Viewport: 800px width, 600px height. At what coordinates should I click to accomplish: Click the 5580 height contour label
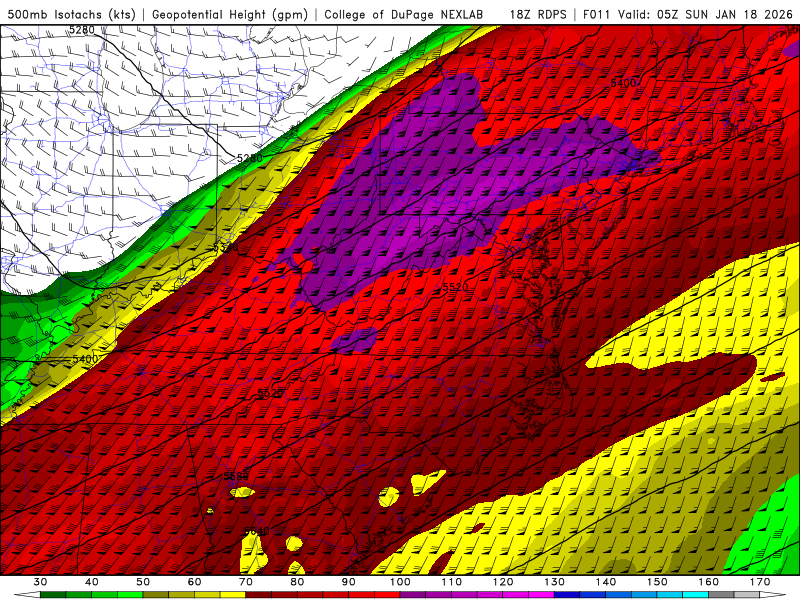coord(236,477)
